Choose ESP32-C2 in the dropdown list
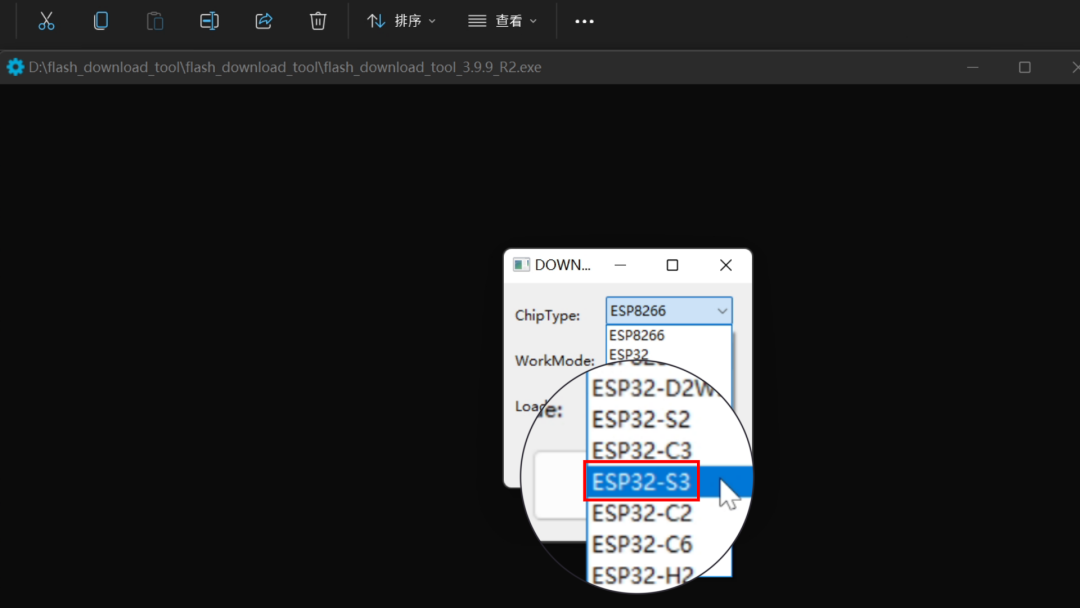Image resolution: width=1080 pixels, height=608 pixels. pyautogui.click(x=641, y=513)
